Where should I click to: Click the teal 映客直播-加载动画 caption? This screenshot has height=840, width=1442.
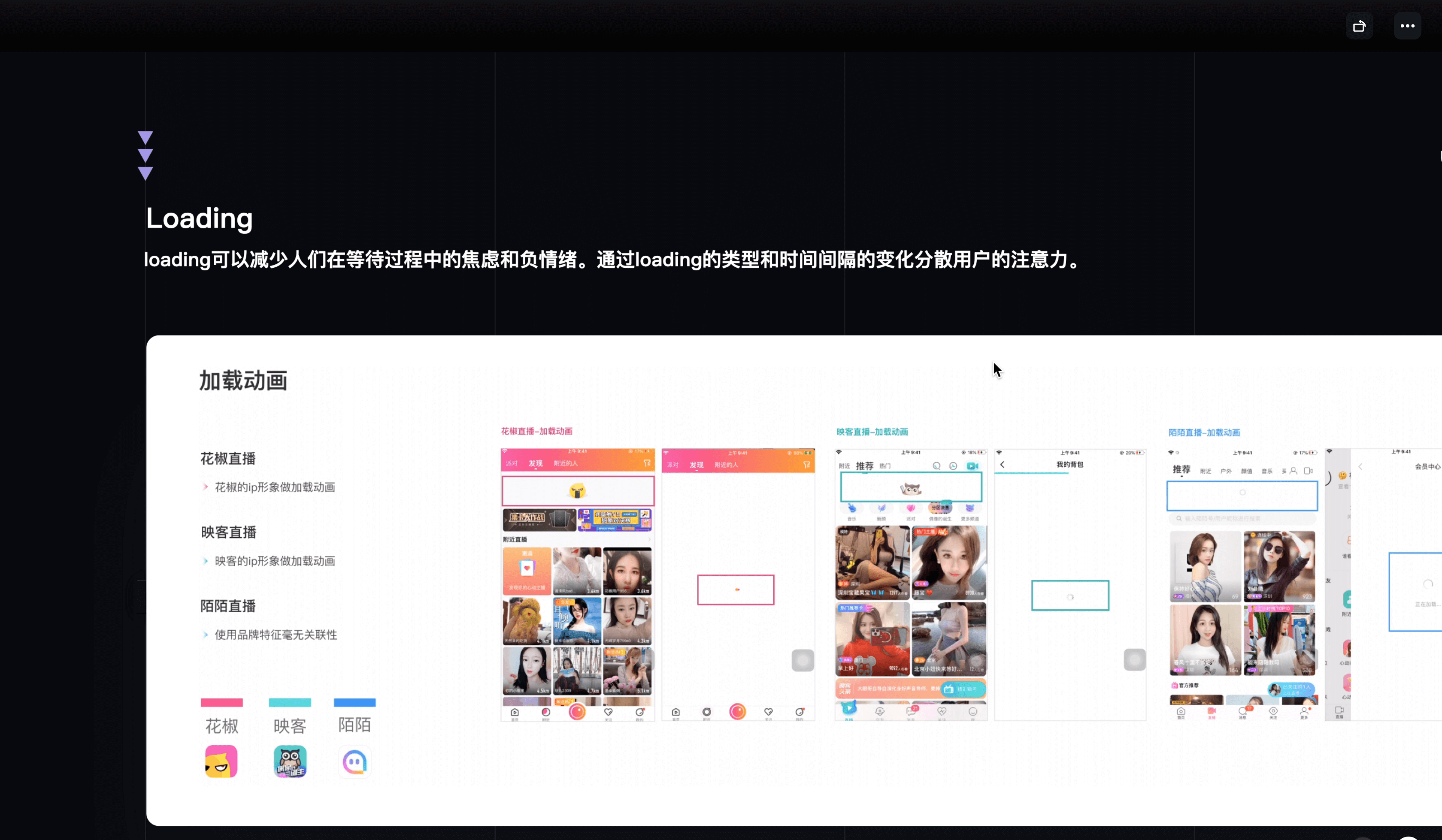[x=872, y=432]
